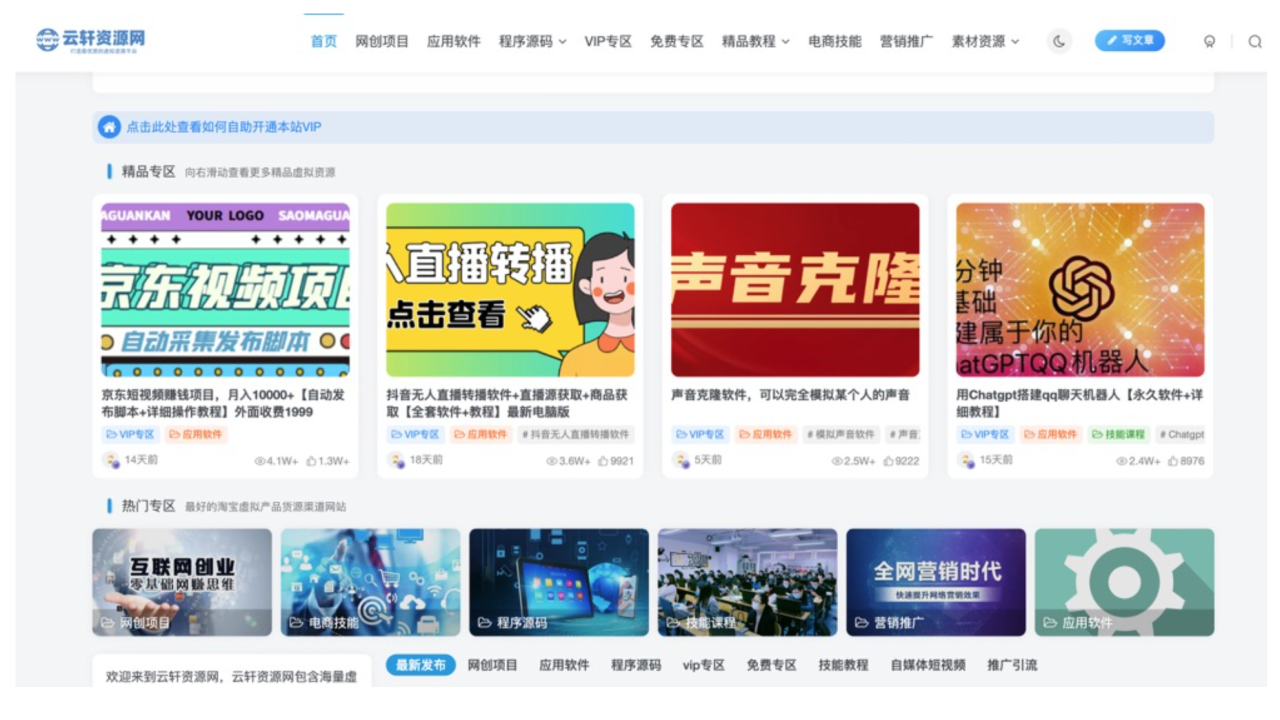This screenshot has width=1280, height=720.
Task: Click author avatar on Chatgpt card
Action: [965, 460]
